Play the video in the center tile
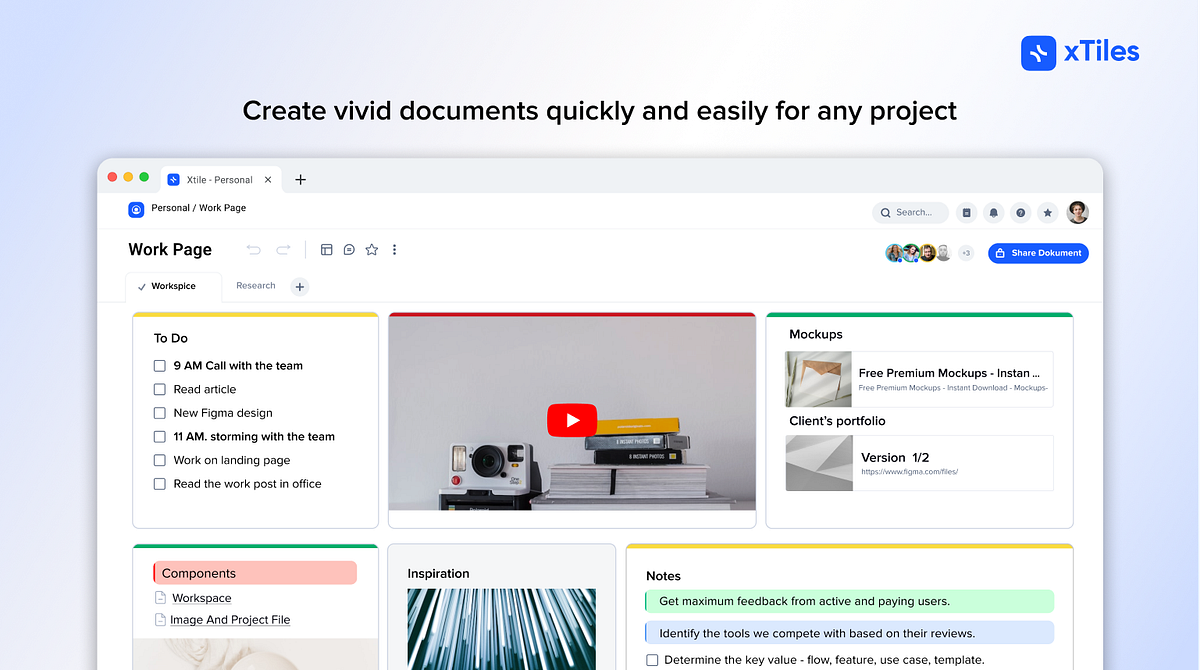This screenshot has width=1200, height=670. 572,420
